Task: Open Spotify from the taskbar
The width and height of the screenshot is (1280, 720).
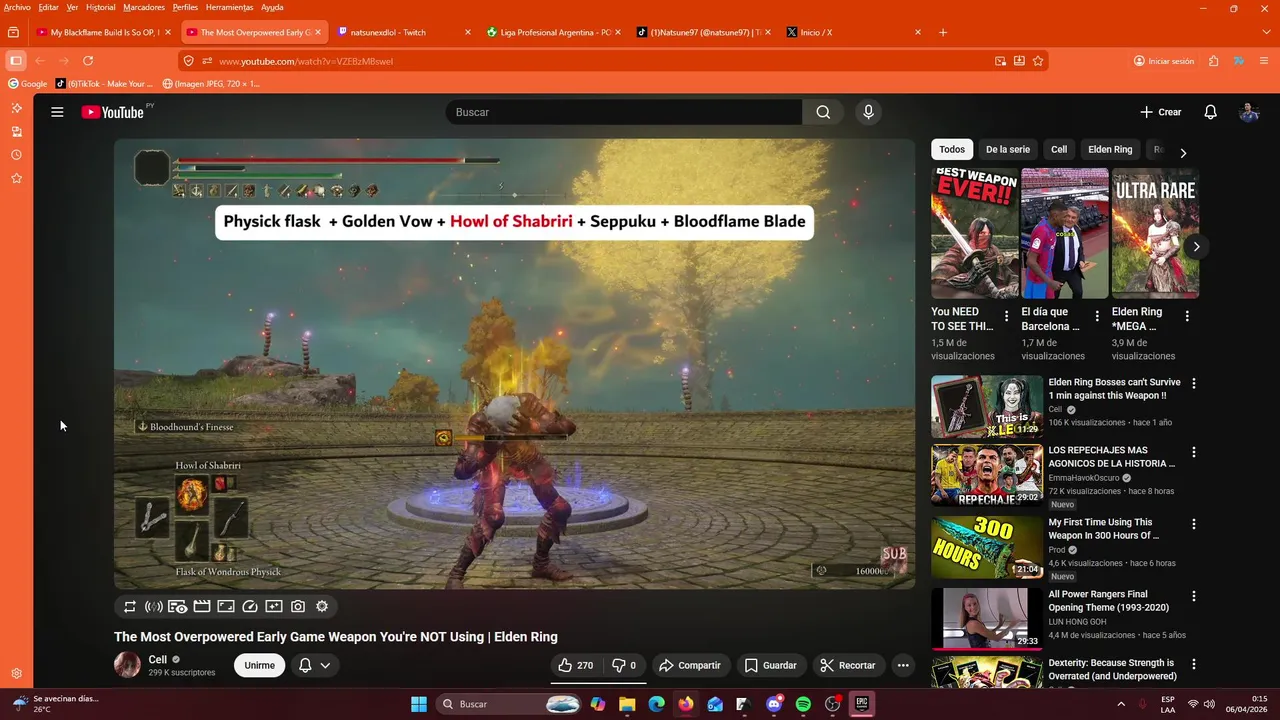Action: click(x=803, y=704)
